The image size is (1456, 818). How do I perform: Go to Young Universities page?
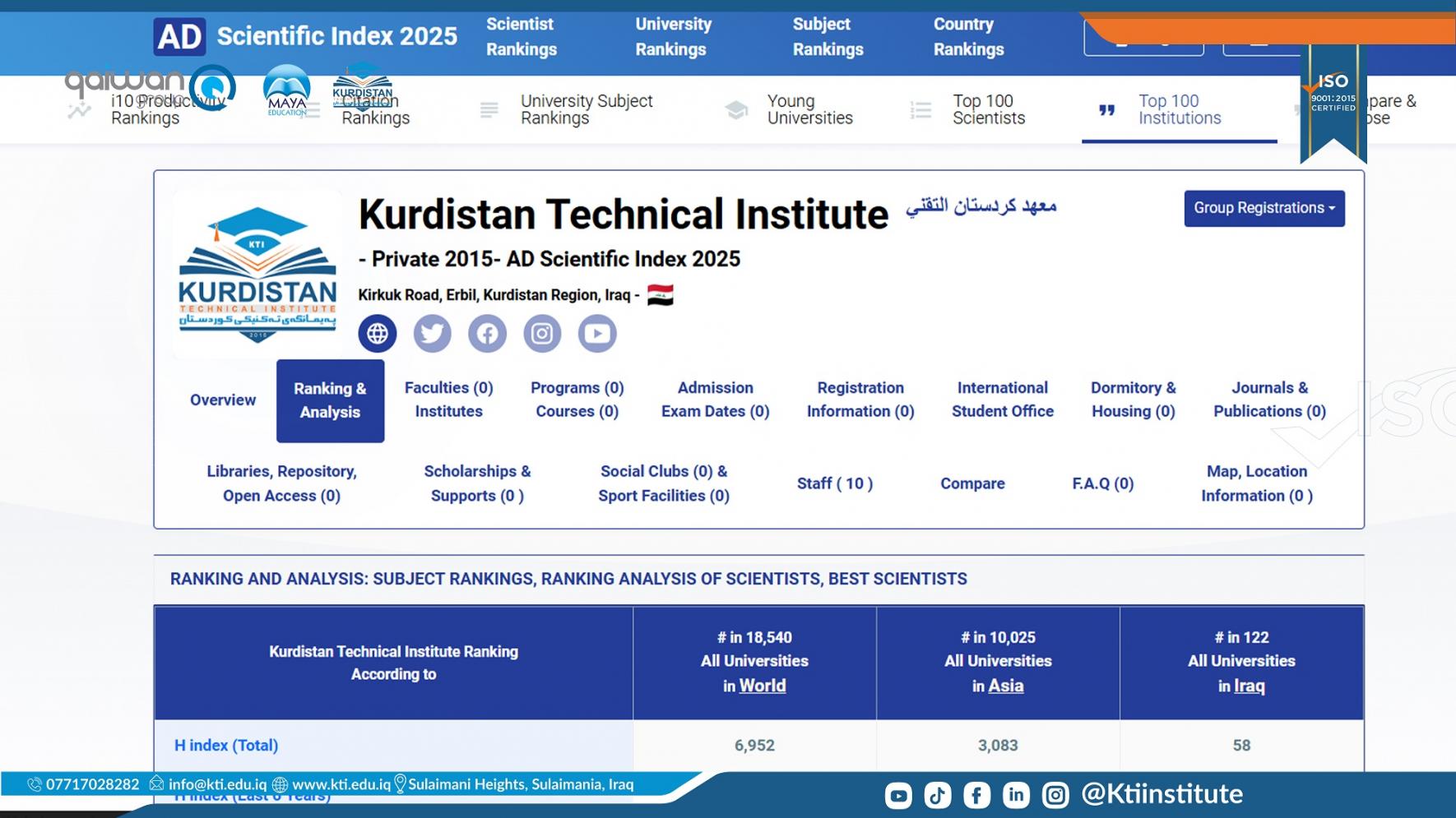pyautogui.click(x=809, y=109)
